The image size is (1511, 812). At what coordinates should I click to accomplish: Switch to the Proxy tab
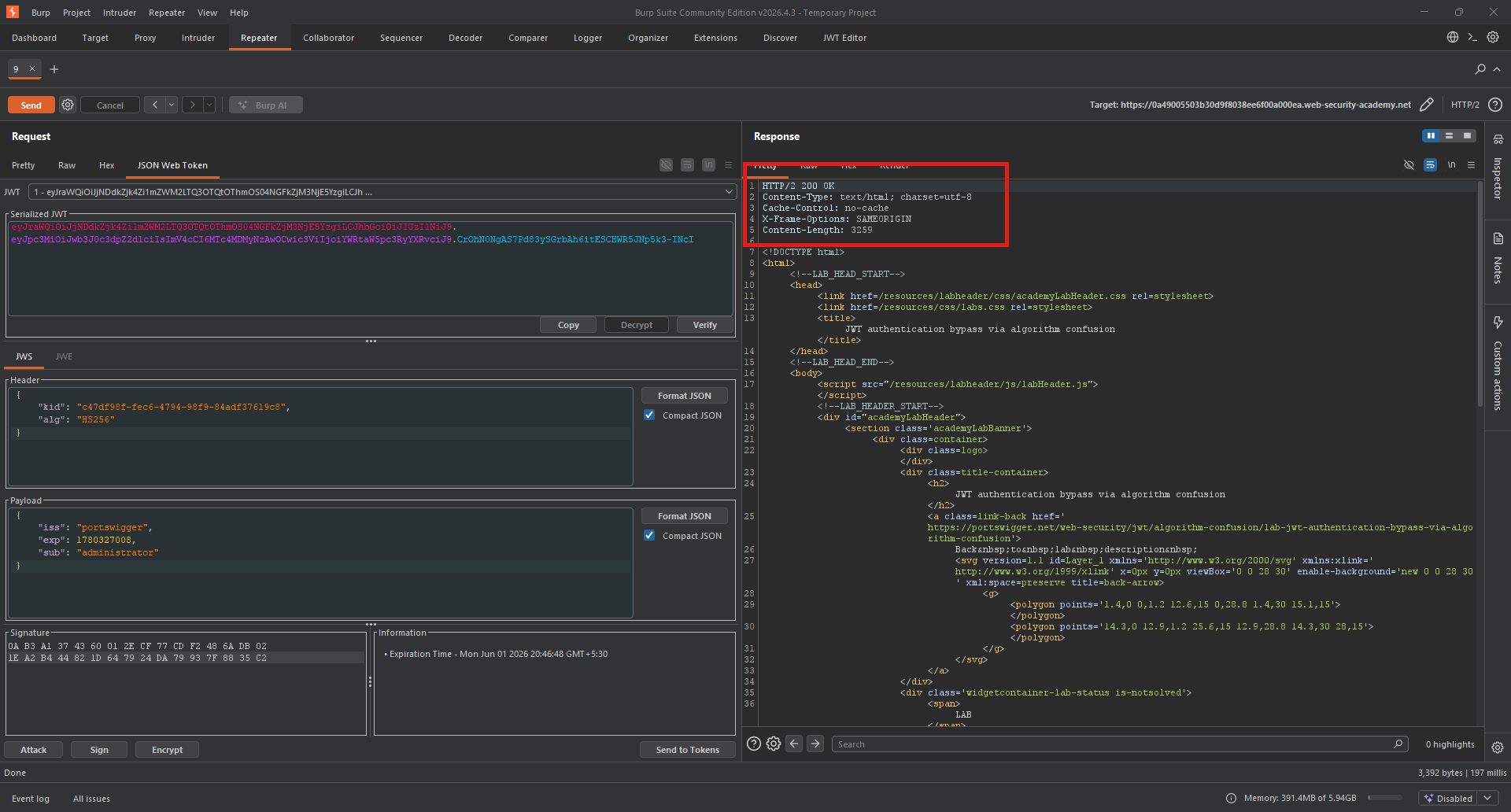(x=145, y=38)
